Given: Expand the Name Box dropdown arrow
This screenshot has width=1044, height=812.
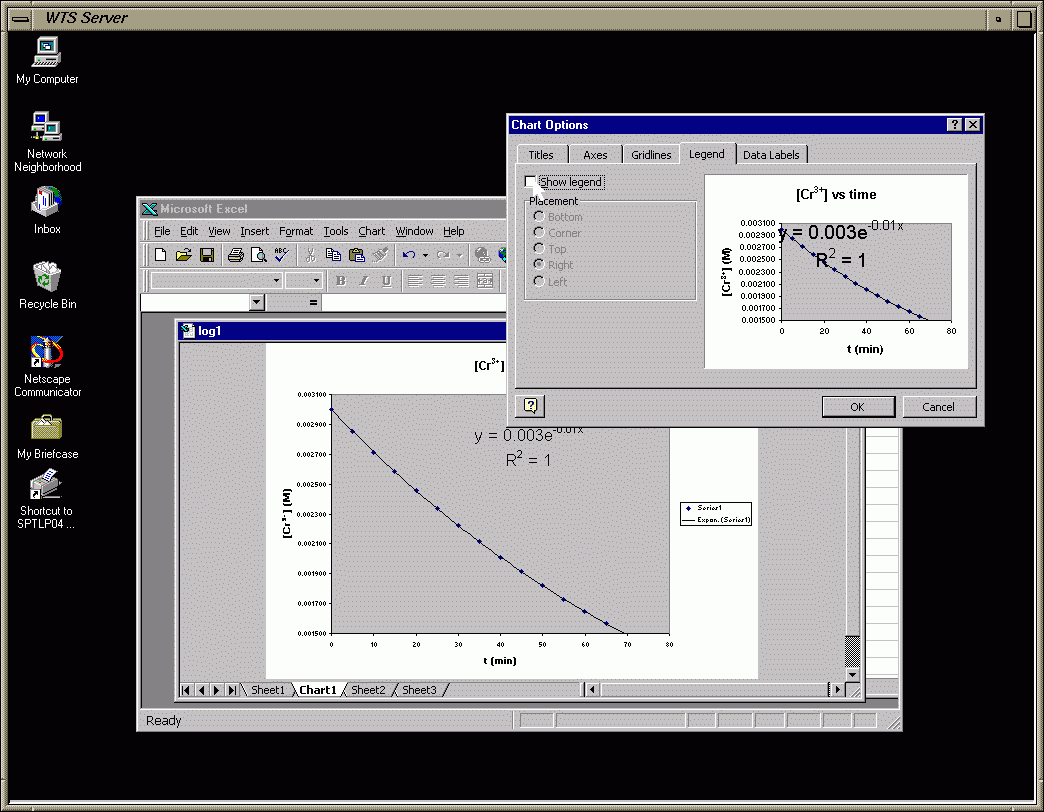Looking at the screenshot, I should [x=257, y=302].
